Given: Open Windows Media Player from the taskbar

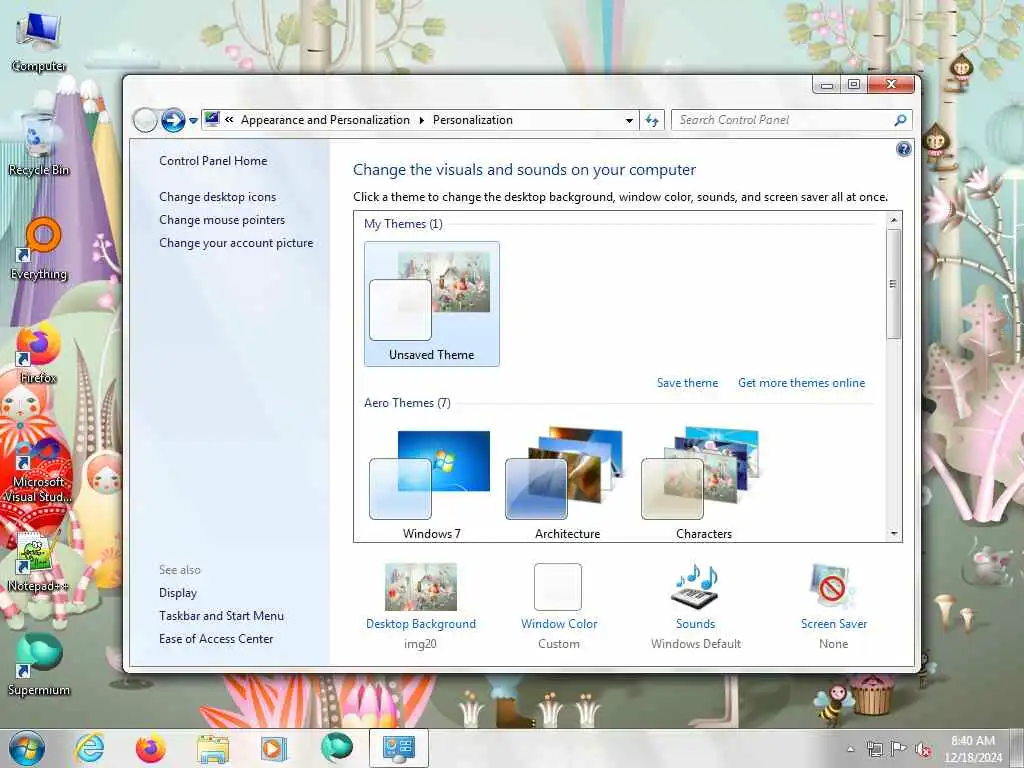Looking at the screenshot, I should click(x=274, y=748).
